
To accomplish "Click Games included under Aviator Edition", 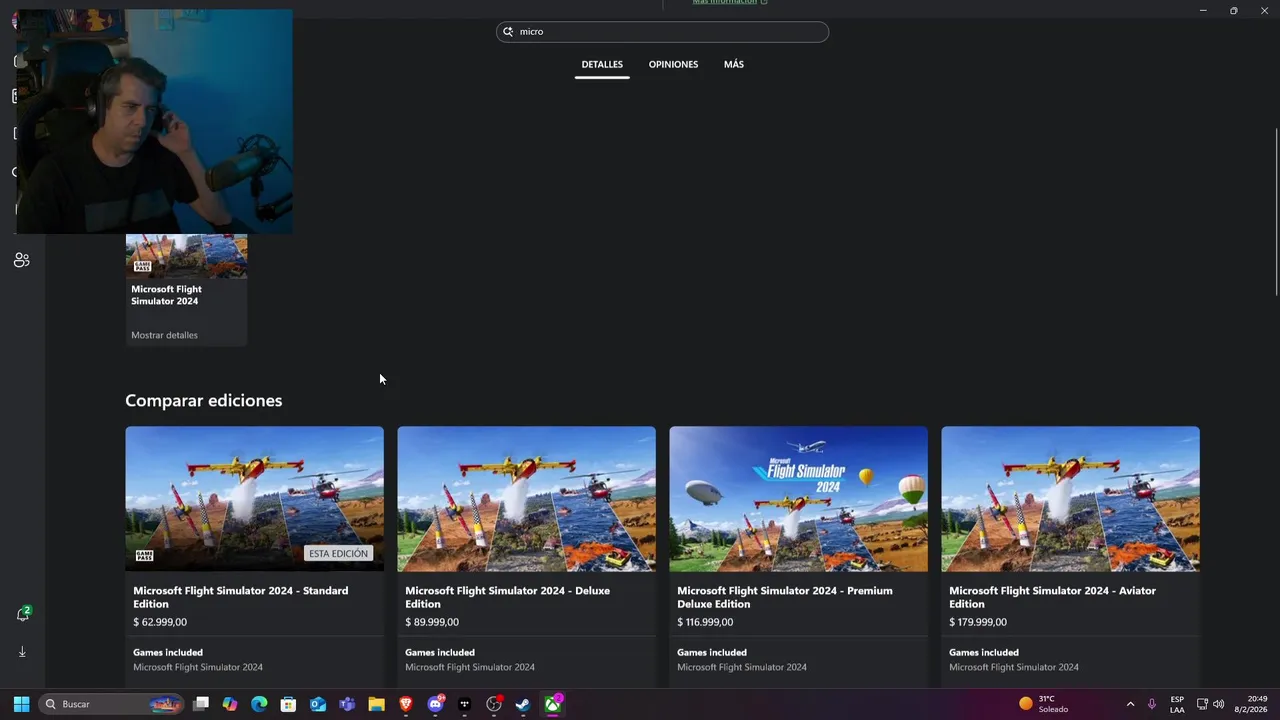I will pyautogui.click(x=984, y=652).
